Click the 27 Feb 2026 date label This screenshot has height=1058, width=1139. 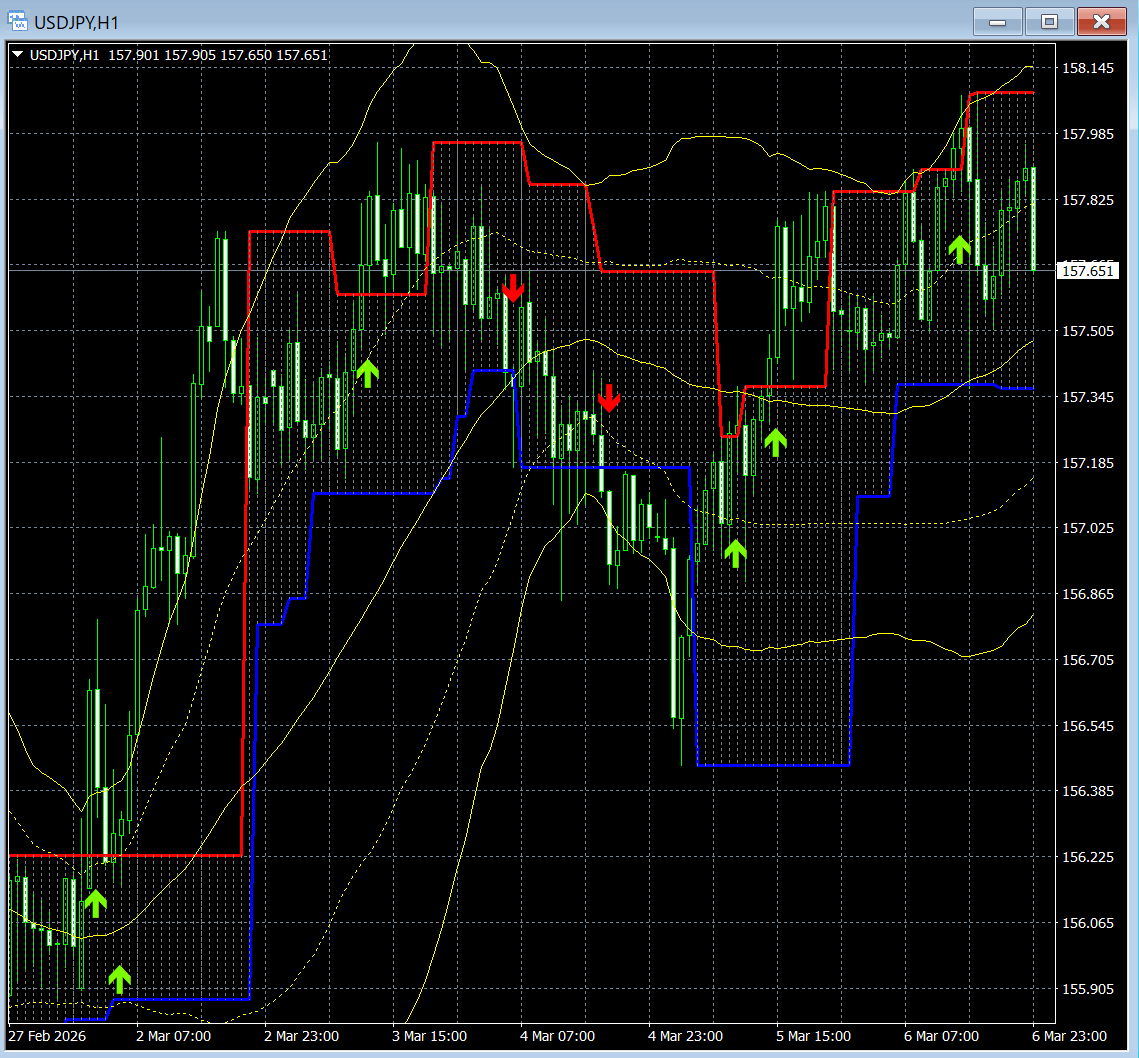click(47, 1036)
